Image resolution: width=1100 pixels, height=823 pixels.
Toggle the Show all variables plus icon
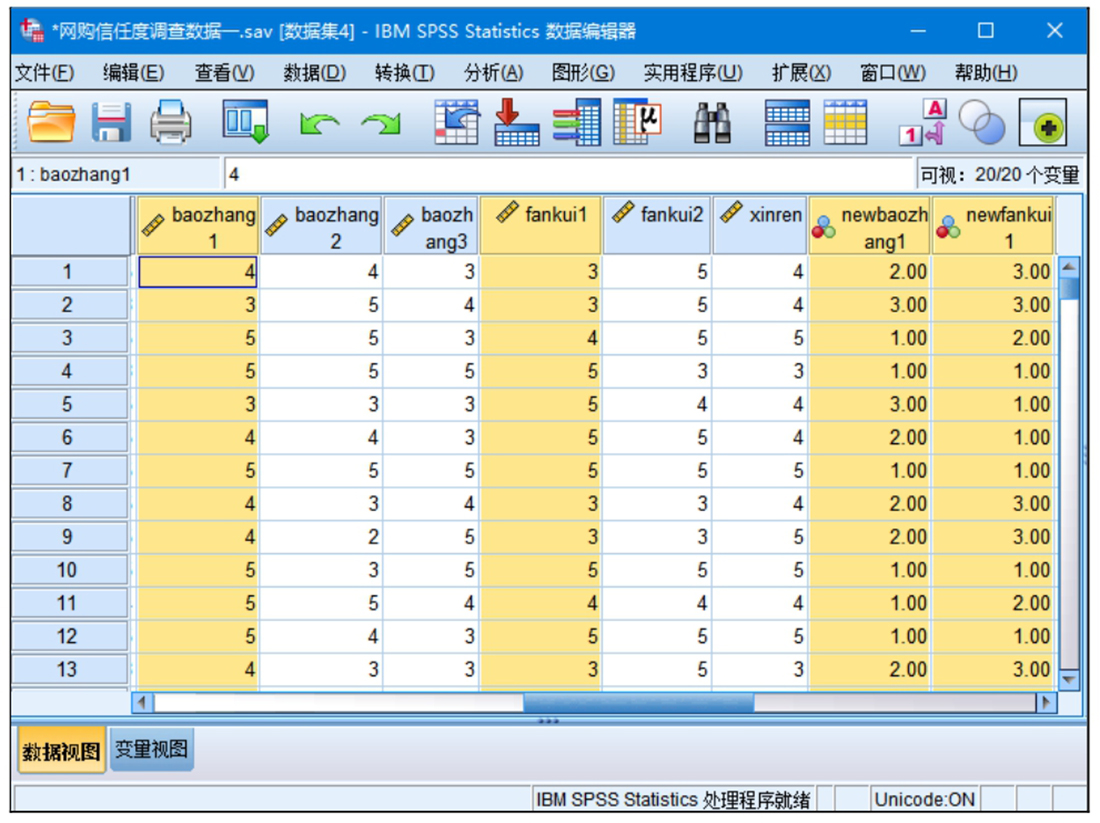[x=1042, y=123]
